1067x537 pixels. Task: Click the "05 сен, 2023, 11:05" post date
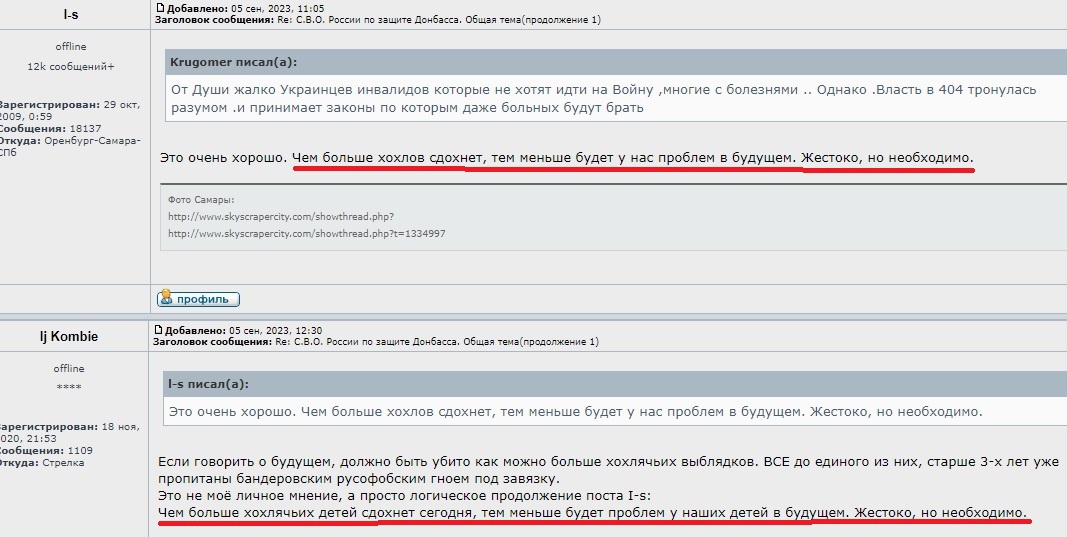point(267,7)
